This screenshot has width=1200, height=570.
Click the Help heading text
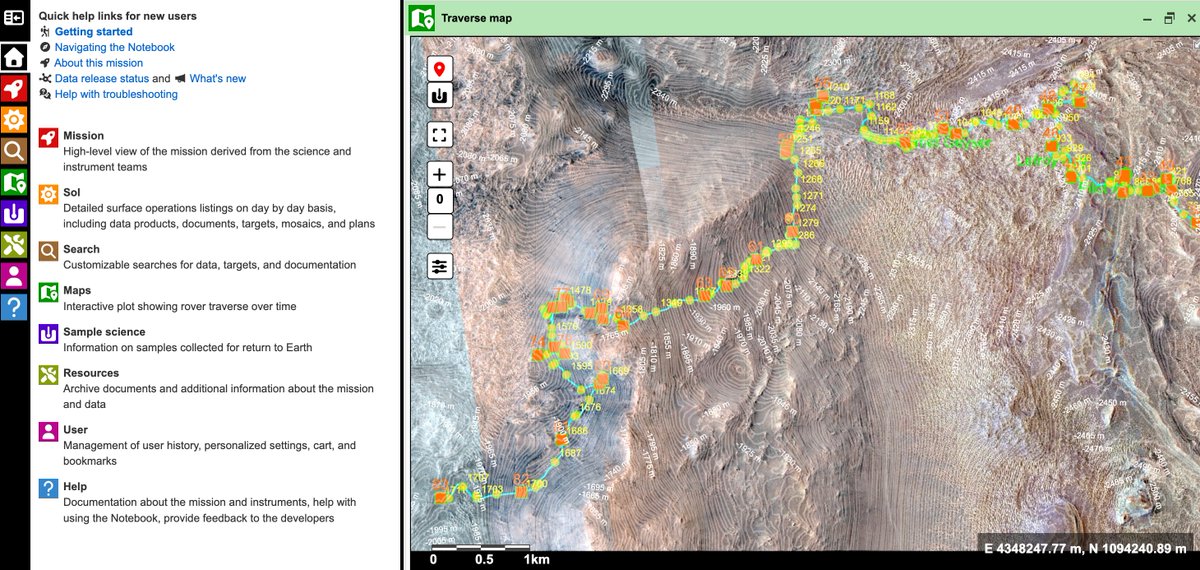pyautogui.click(x=76, y=486)
